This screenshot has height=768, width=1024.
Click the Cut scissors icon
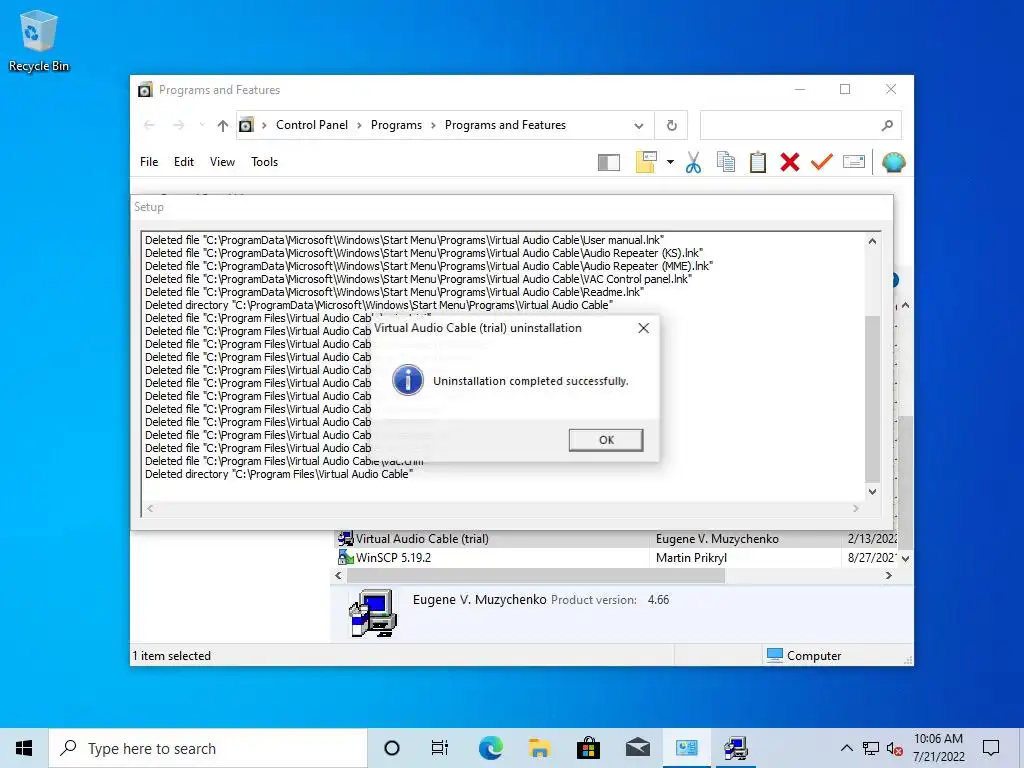click(x=693, y=162)
